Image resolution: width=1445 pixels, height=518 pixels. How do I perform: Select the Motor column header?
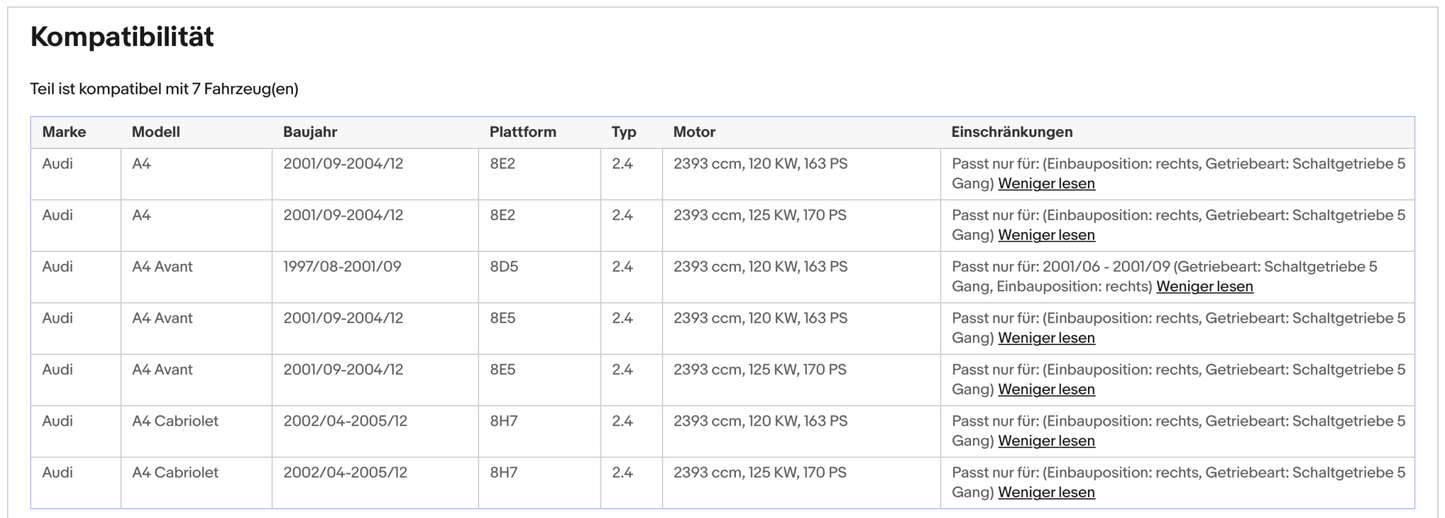[694, 132]
